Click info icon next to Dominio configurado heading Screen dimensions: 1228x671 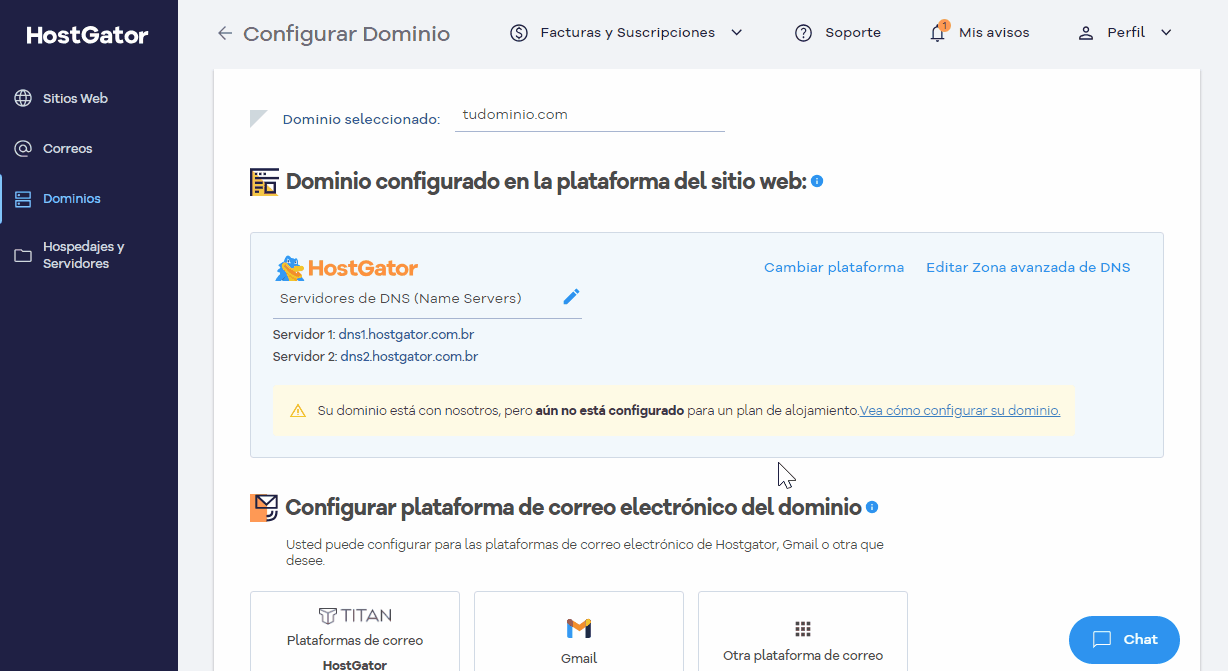(817, 181)
